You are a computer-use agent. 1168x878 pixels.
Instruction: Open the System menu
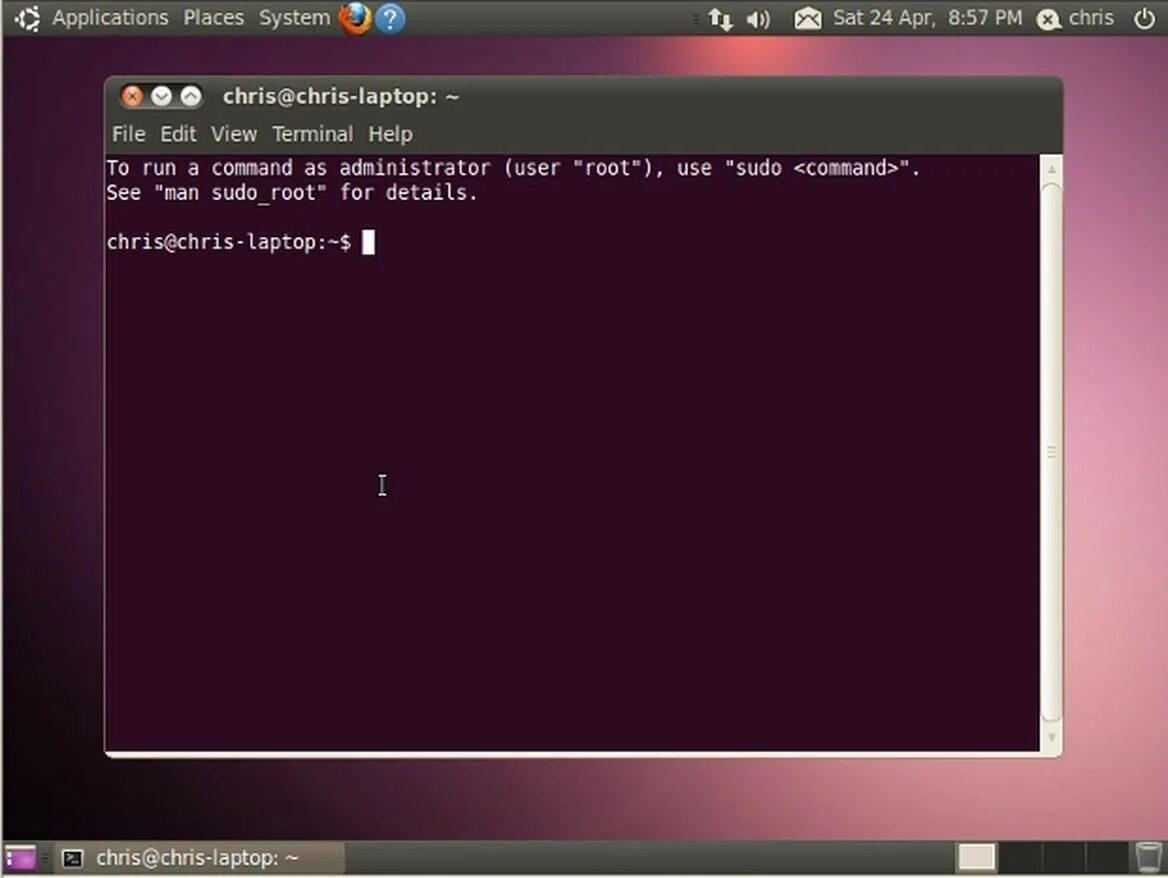click(x=294, y=17)
